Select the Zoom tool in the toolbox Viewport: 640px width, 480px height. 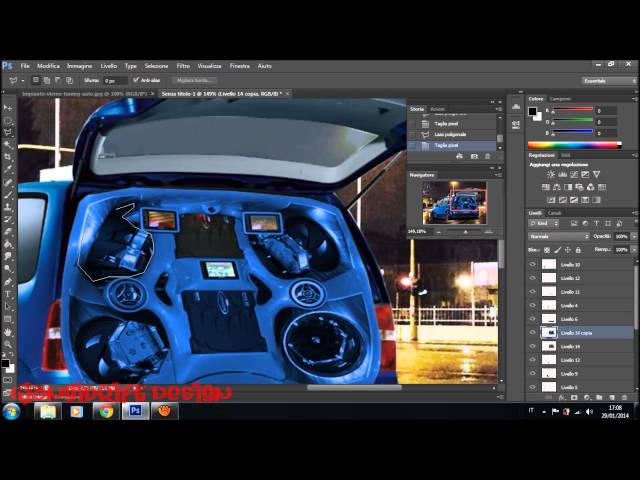click(8, 344)
